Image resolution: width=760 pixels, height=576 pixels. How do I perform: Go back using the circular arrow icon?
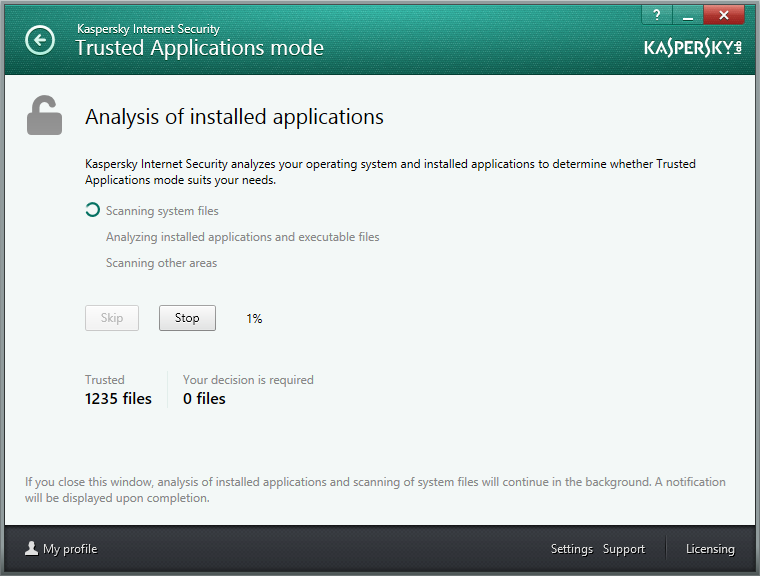tap(40, 40)
